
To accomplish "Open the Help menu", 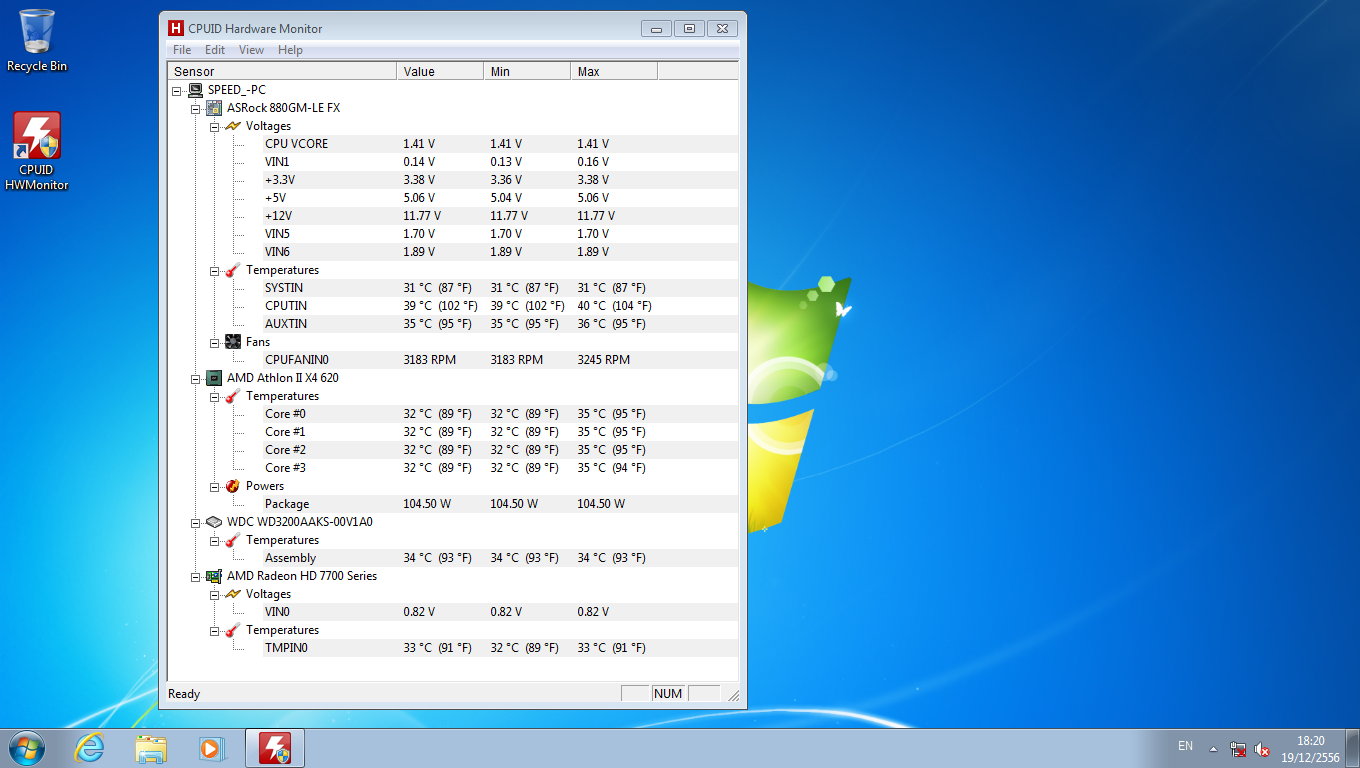I will (290, 50).
